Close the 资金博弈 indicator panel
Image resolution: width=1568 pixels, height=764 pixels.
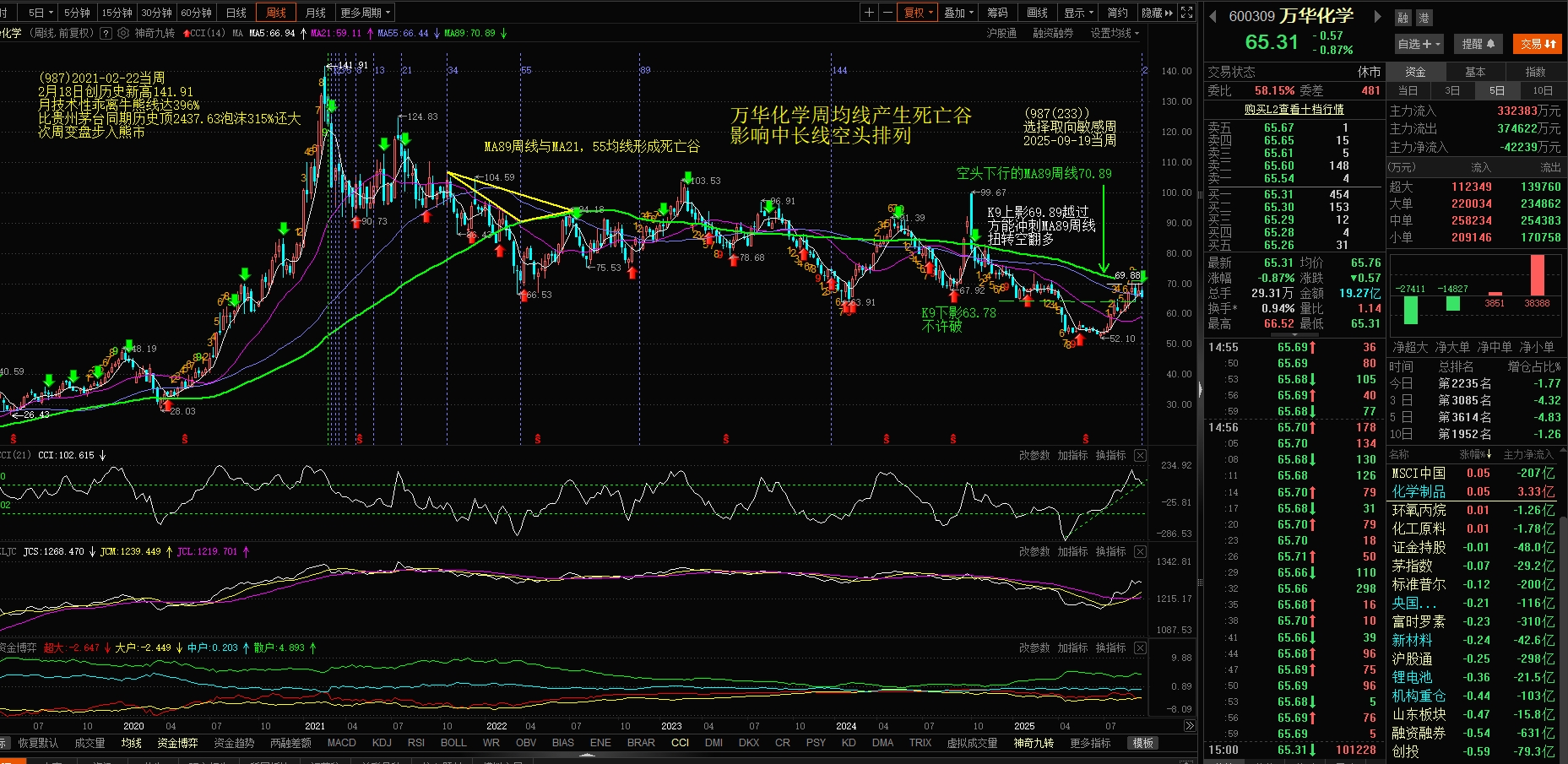(1140, 648)
